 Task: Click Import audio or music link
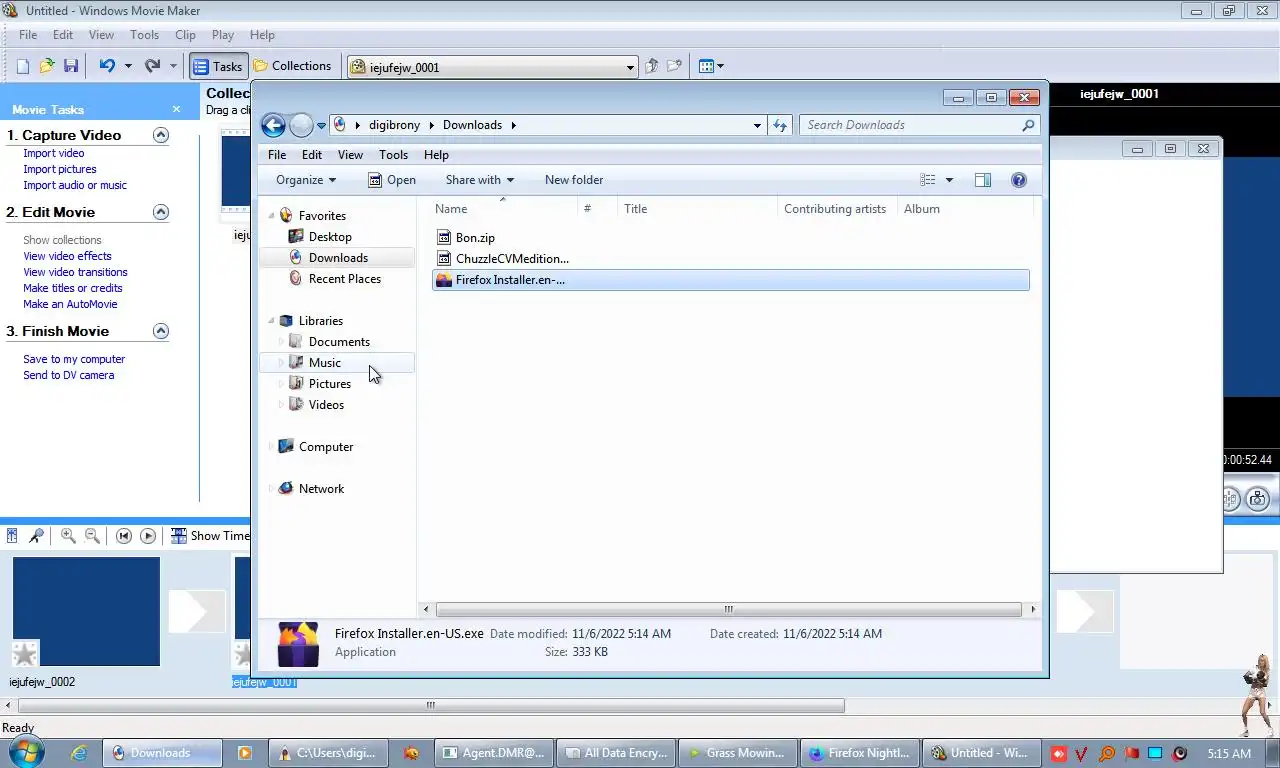pyautogui.click(x=75, y=185)
